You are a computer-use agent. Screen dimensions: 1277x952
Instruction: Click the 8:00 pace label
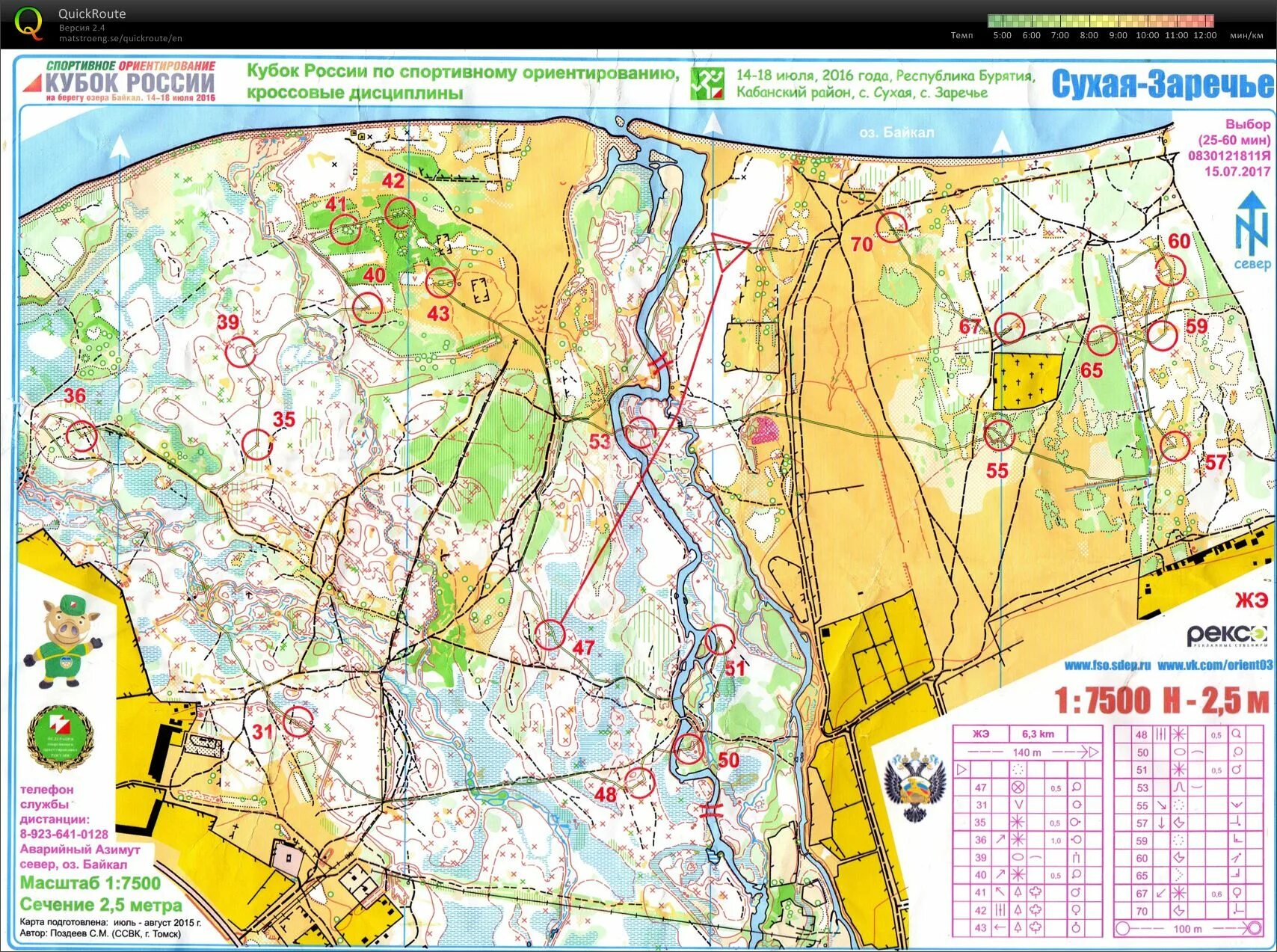(x=1089, y=35)
